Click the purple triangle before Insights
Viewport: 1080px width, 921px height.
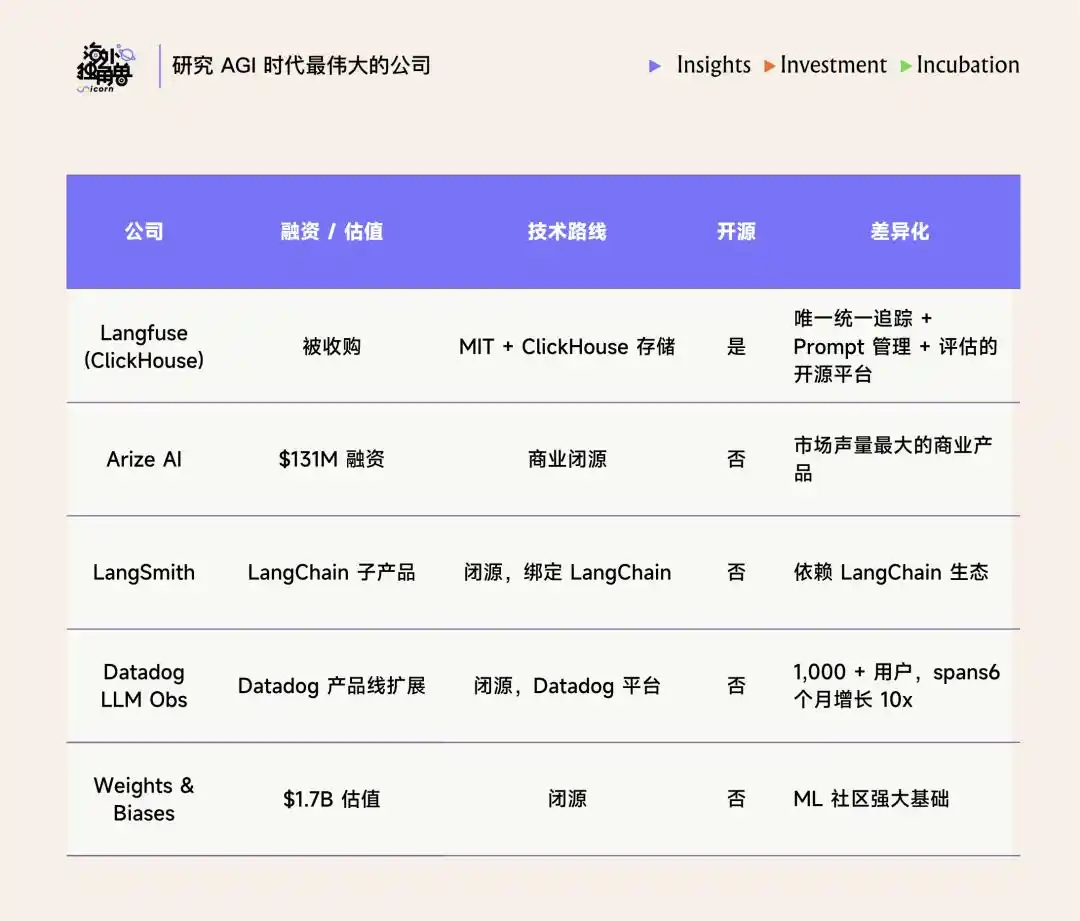point(655,66)
